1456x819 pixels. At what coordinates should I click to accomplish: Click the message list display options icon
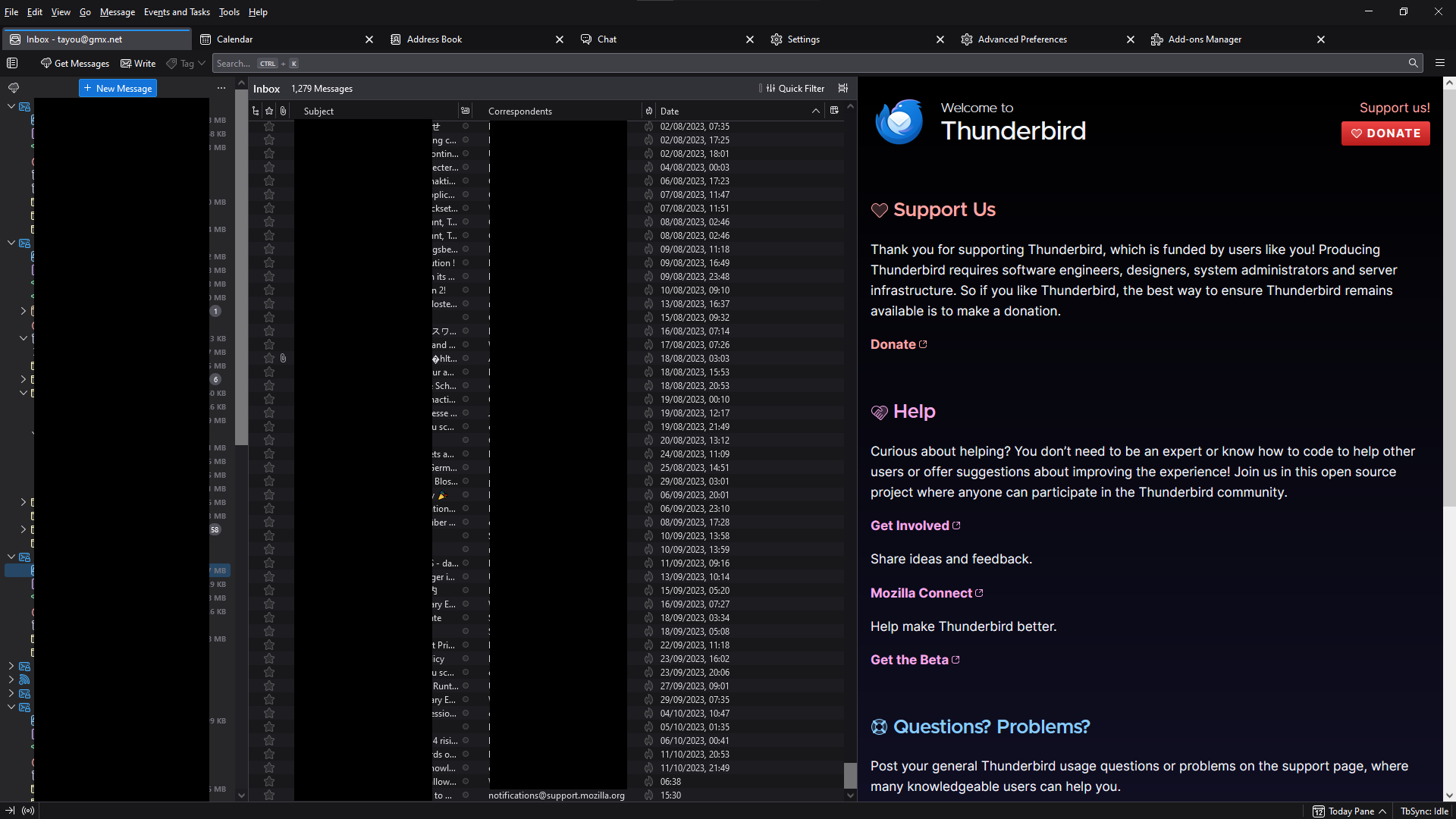843,88
